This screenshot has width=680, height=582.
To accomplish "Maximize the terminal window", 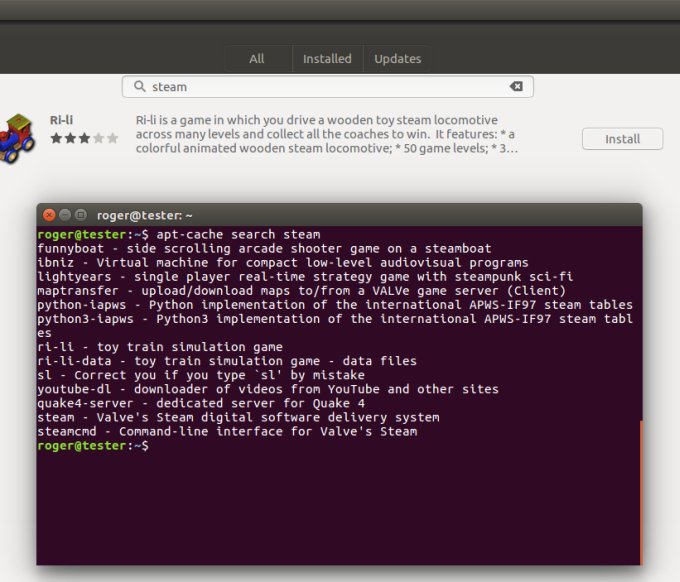I will 81,215.
